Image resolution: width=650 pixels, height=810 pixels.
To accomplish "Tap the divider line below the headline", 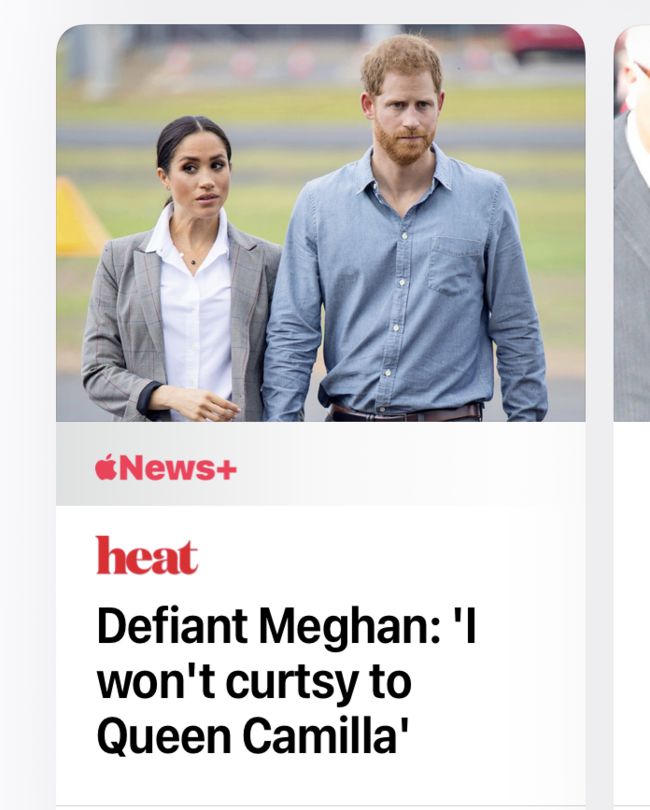I will tap(320, 805).
